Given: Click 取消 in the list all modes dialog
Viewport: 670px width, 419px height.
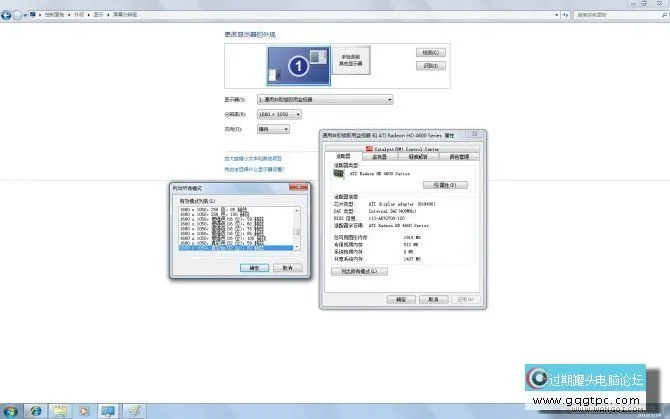Looking at the screenshot, I should pos(288,268).
